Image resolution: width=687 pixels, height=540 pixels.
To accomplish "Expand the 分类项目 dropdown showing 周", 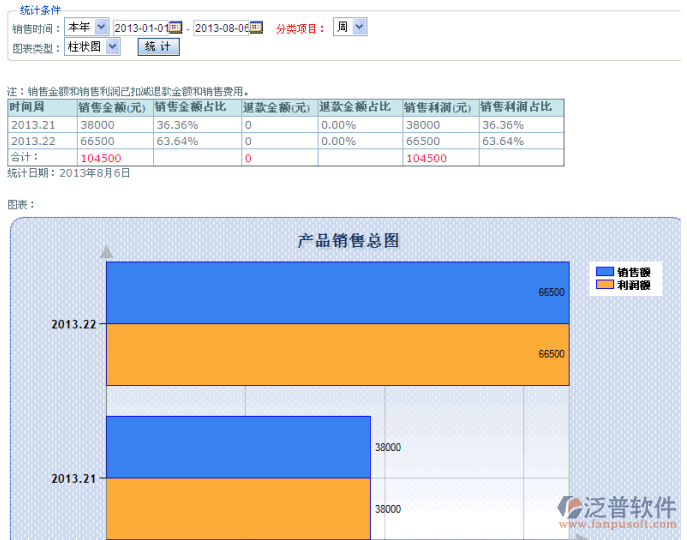I will 350,27.
